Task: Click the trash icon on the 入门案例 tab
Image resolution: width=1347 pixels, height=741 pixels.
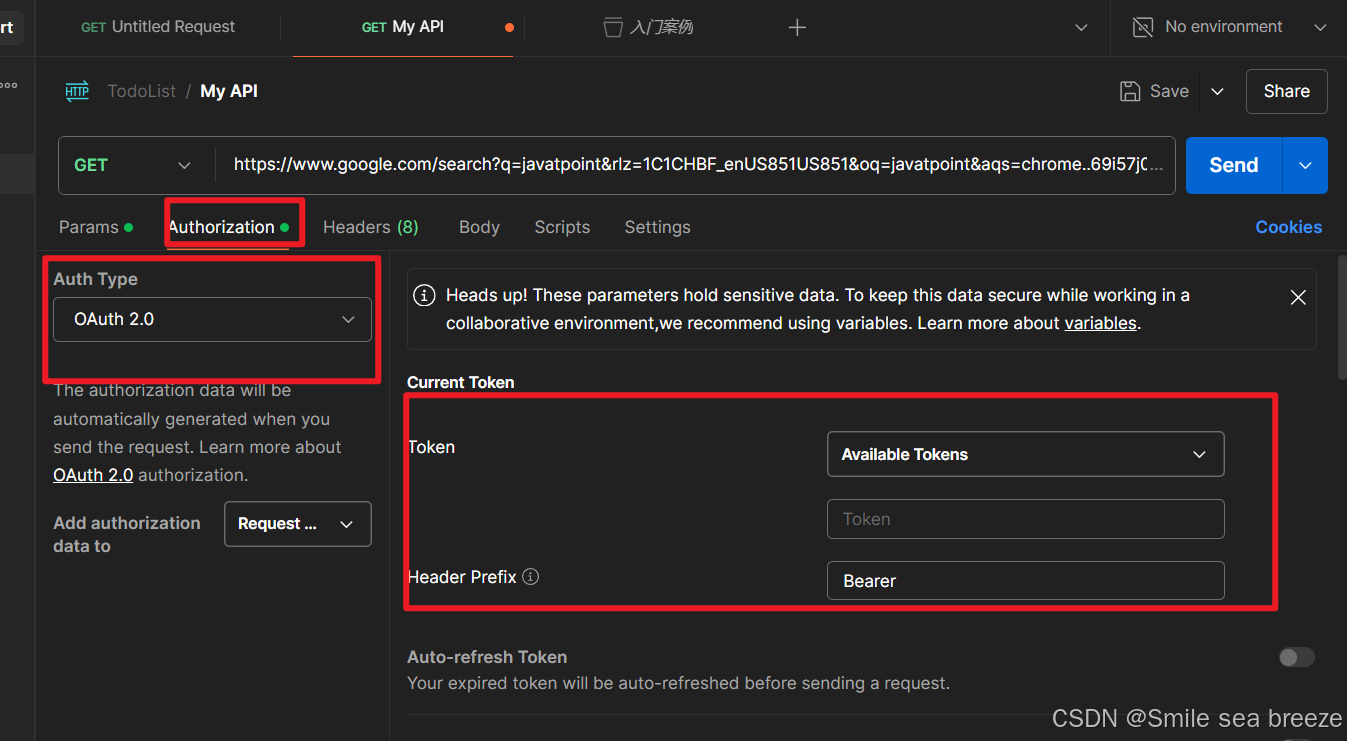Action: (x=611, y=27)
